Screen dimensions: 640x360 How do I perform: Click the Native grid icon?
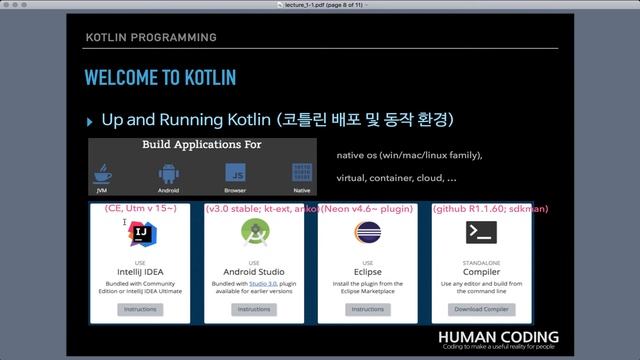[302, 173]
